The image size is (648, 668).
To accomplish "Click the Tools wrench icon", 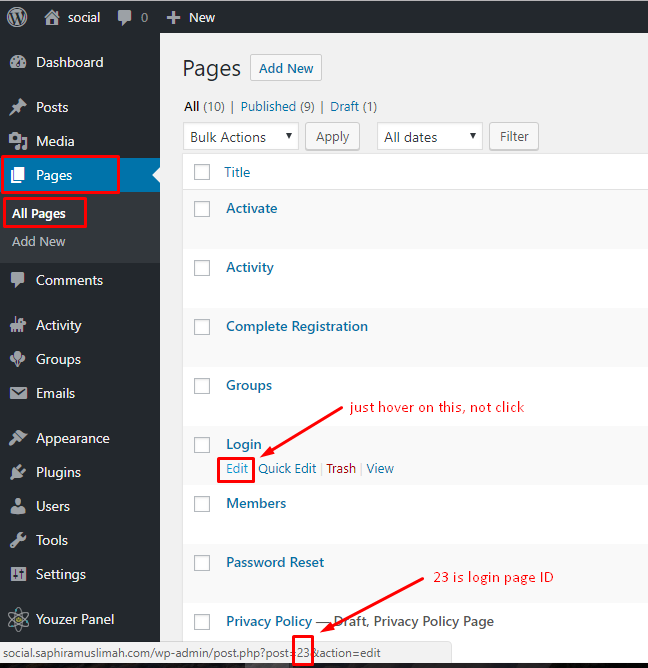I will click(18, 540).
